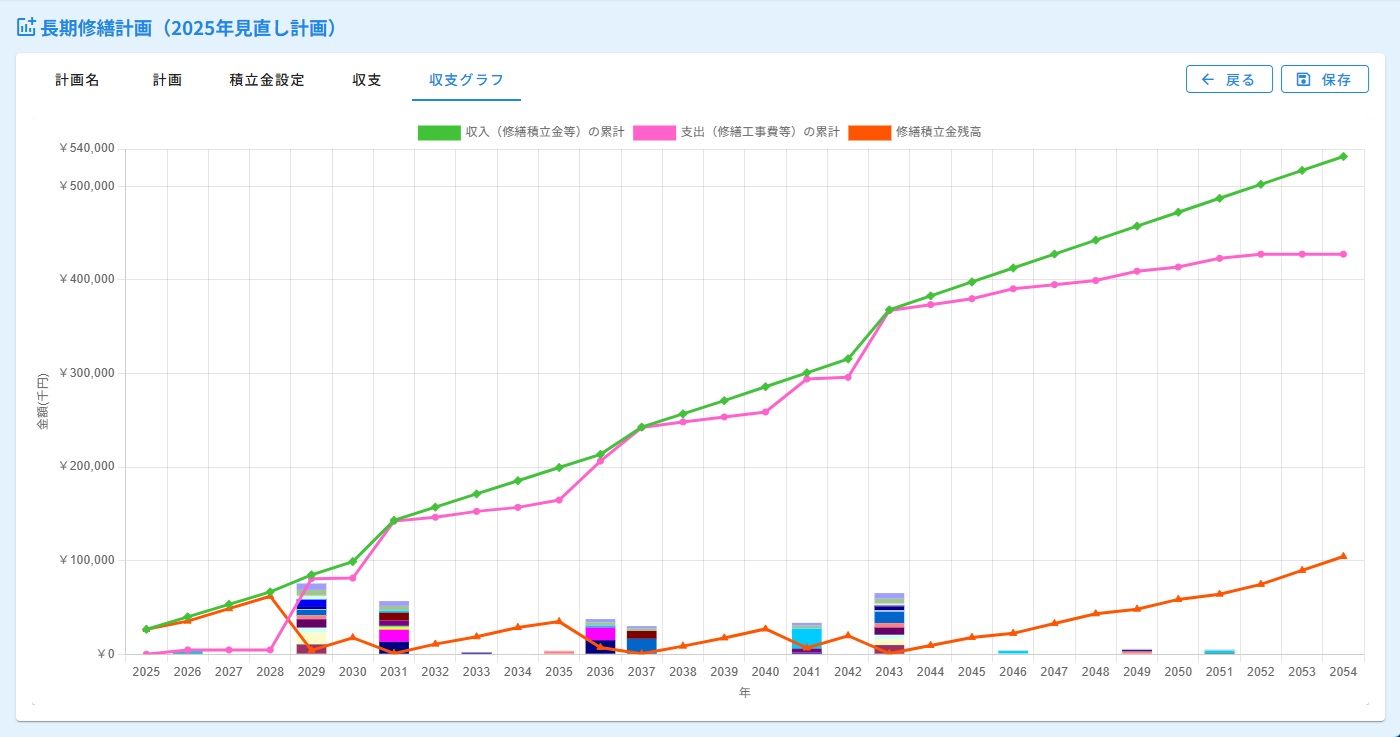Click the stacked bar for year 2029
Image resolution: width=1400 pixels, height=737 pixels.
click(x=311, y=619)
